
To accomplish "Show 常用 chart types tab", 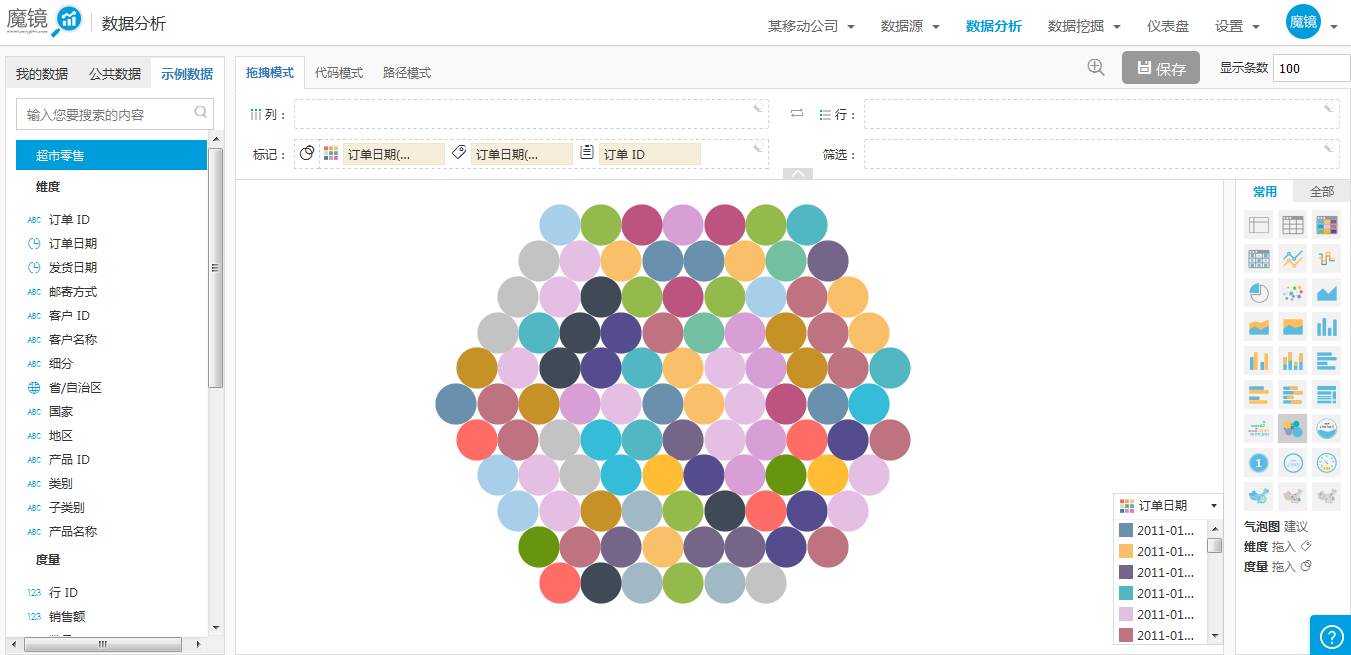I will coord(1265,191).
